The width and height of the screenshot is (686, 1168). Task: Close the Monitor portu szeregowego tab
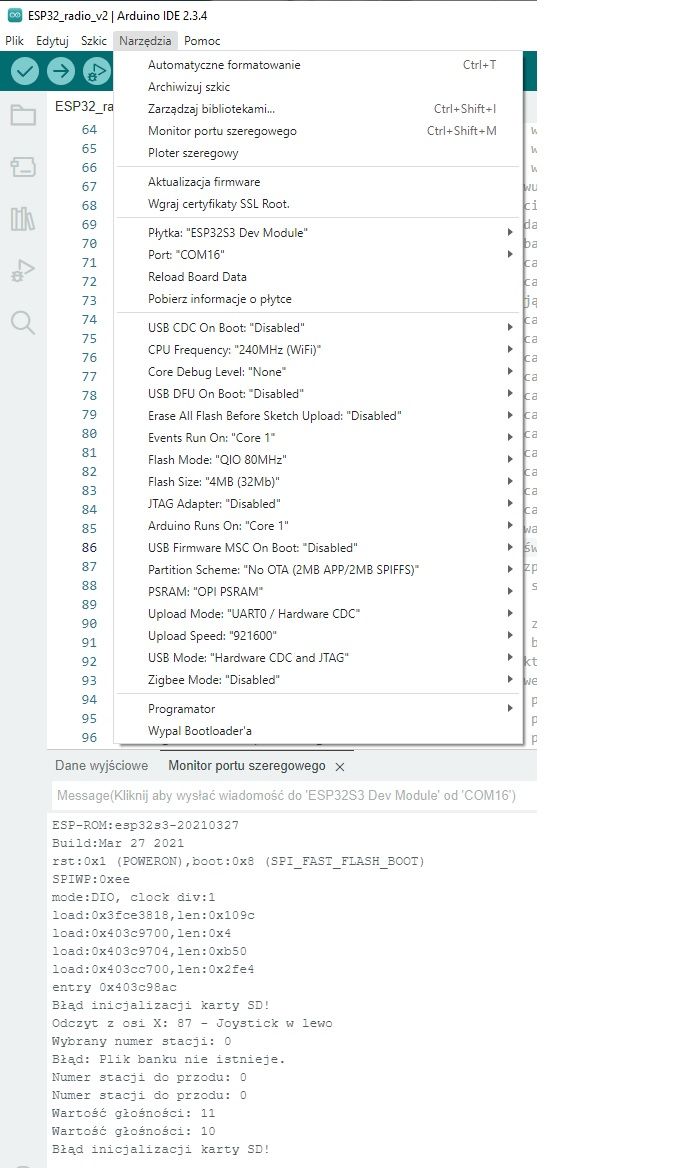[x=340, y=766]
